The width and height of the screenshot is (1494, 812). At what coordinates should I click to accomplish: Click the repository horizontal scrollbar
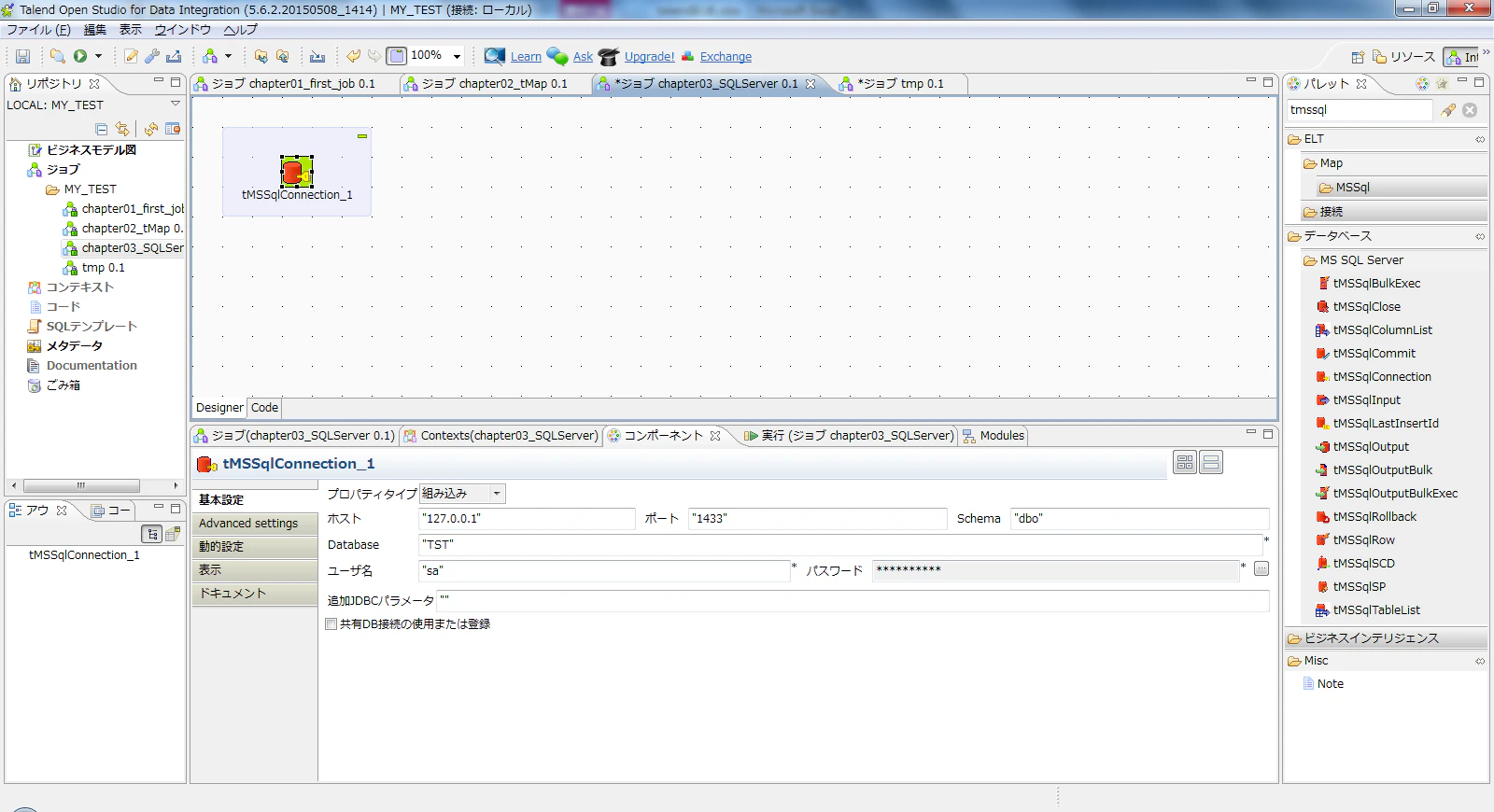pyautogui.click(x=81, y=485)
